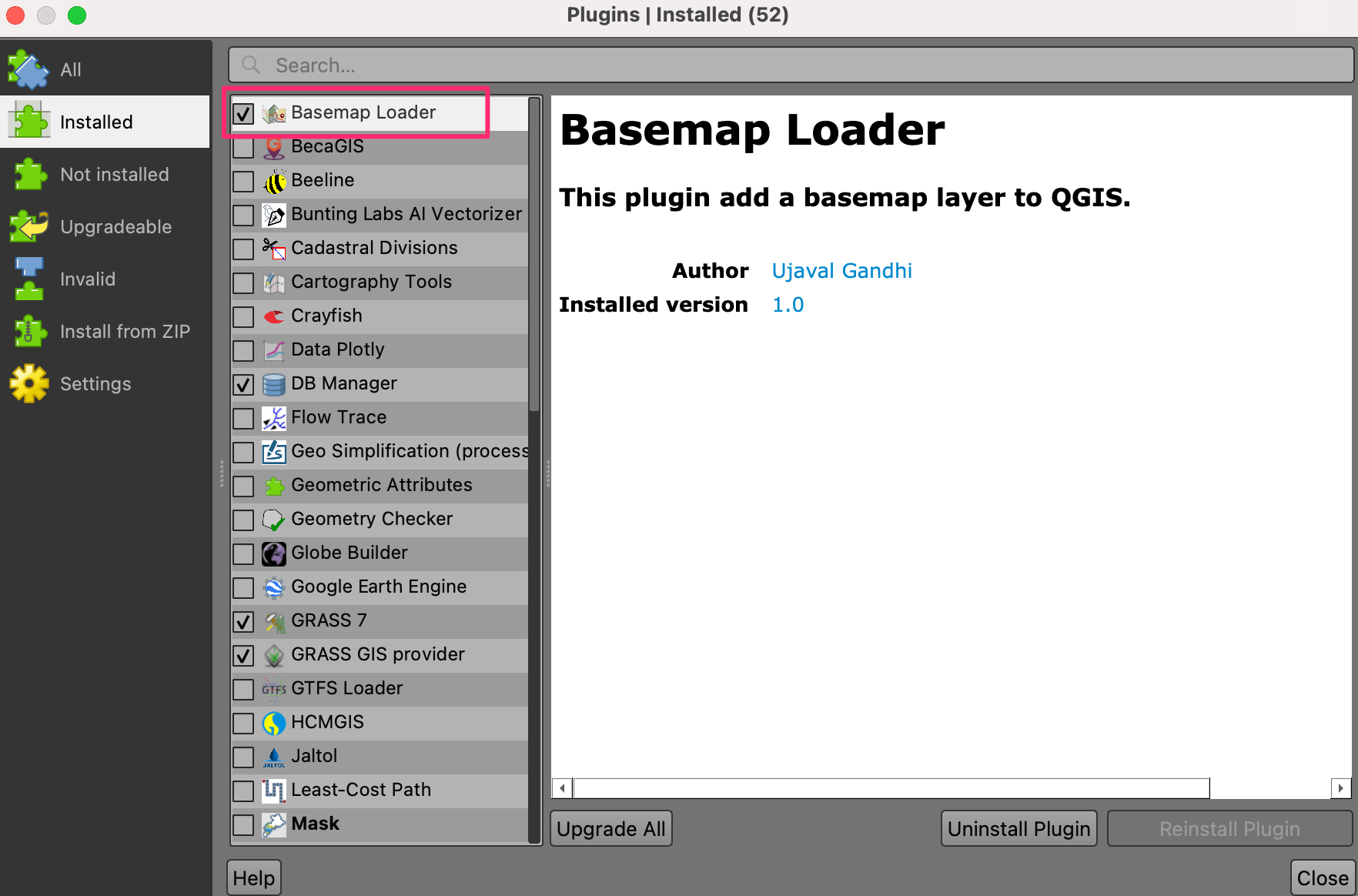Enable the Mask plugin checkbox
The height and width of the screenshot is (896, 1358).
[x=243, y=825]
